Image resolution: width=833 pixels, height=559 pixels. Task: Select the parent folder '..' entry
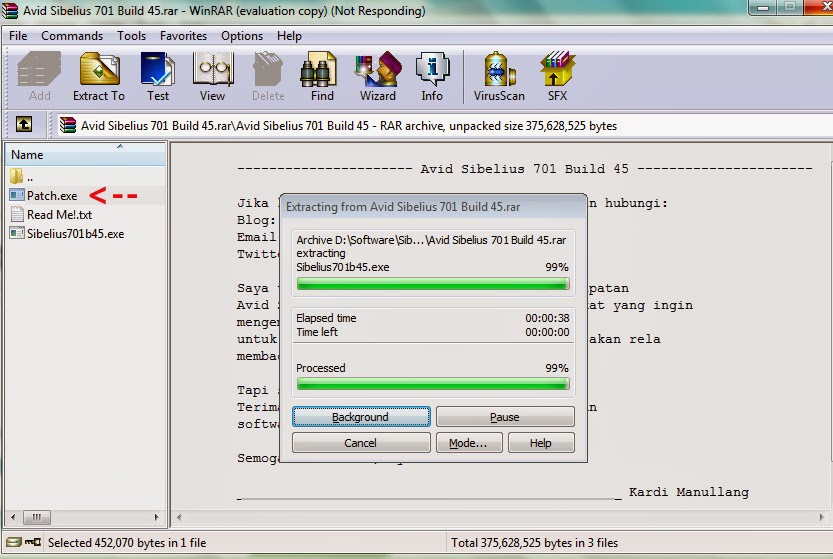[21, 176]
